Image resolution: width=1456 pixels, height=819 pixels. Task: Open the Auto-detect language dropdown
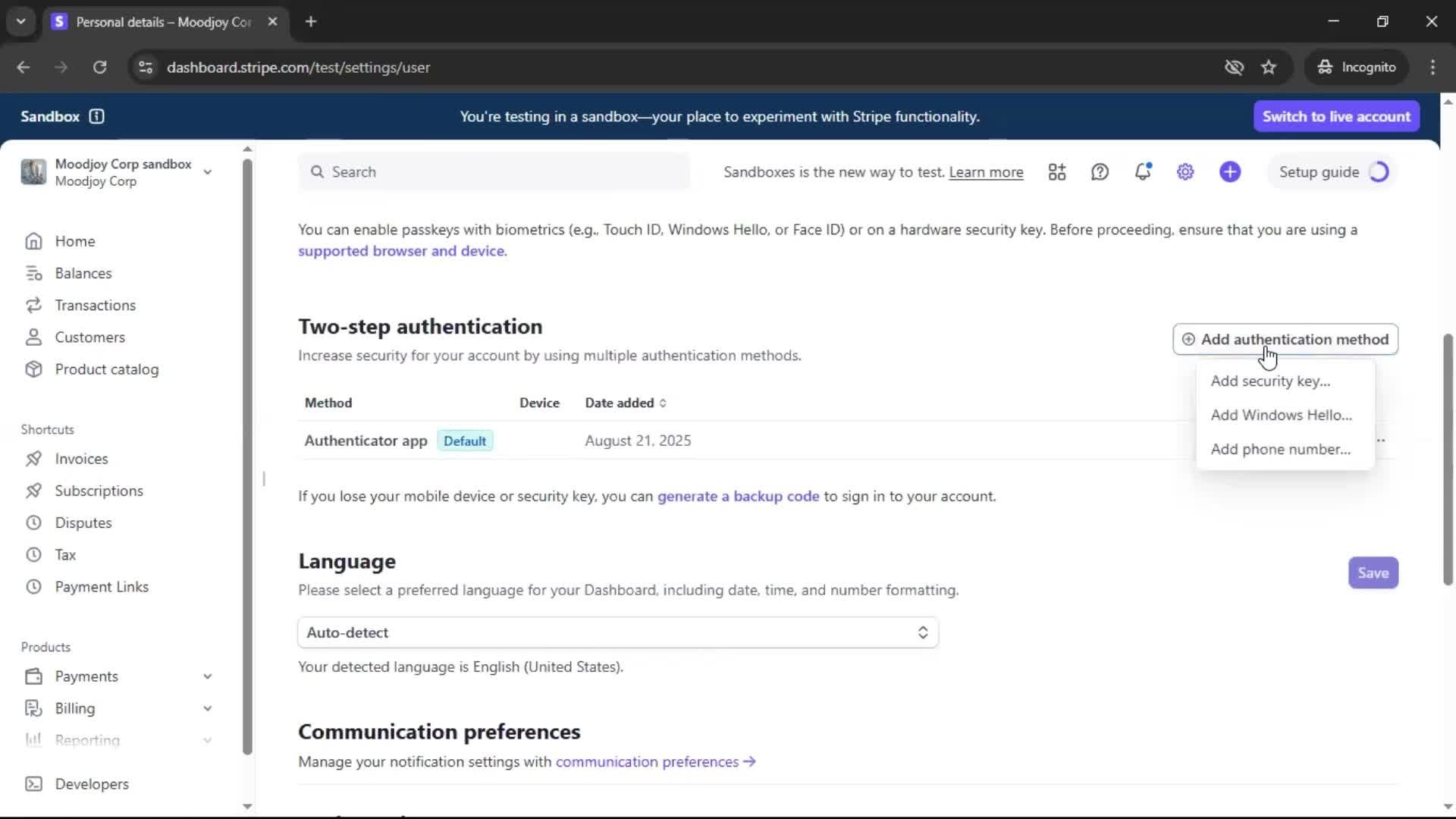(x=617, y=632)
